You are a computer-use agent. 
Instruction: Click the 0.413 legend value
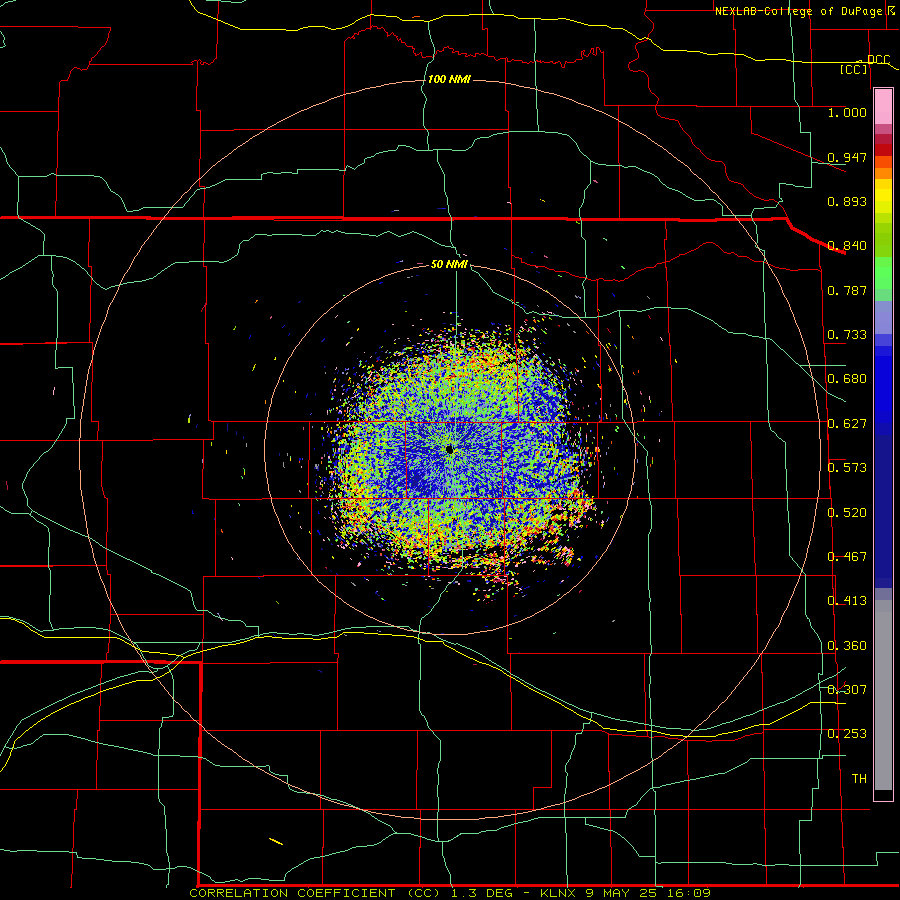[x=847, y=600]
